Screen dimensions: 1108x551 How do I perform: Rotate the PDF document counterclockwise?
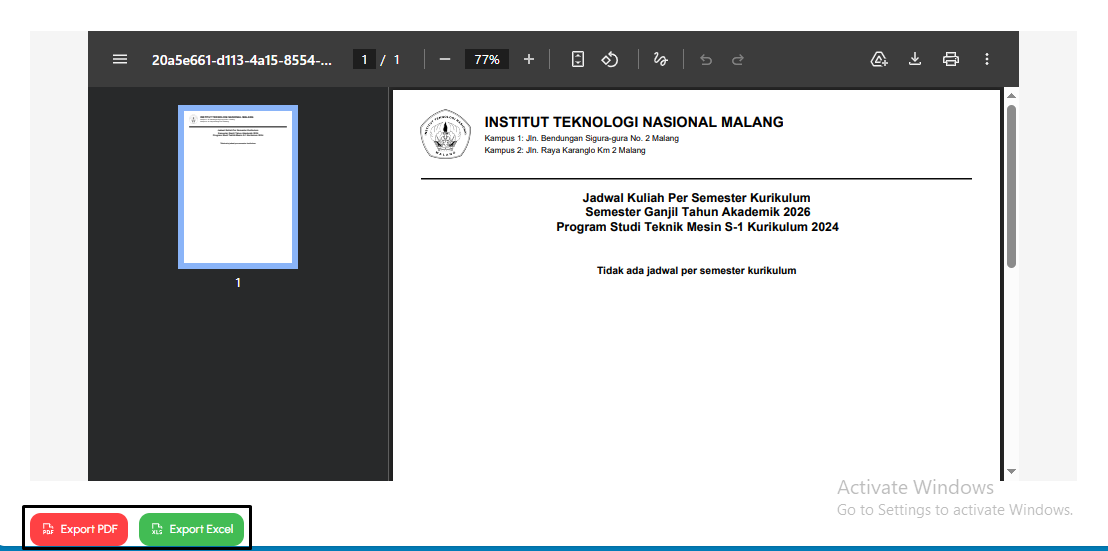coord(610,59)
